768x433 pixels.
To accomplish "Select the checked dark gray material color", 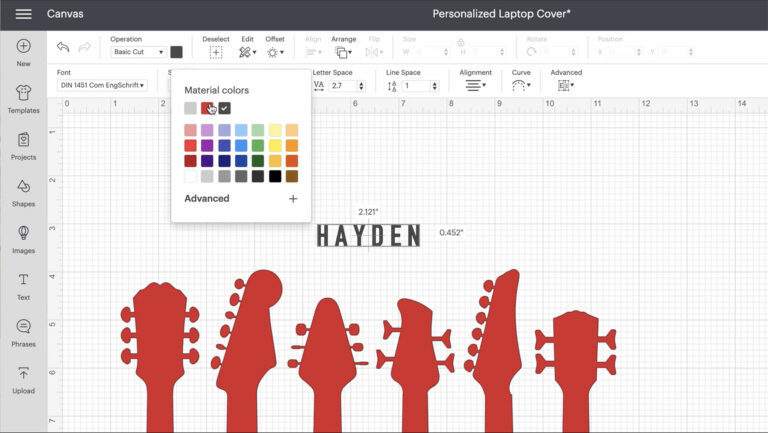I will point(224,108).
